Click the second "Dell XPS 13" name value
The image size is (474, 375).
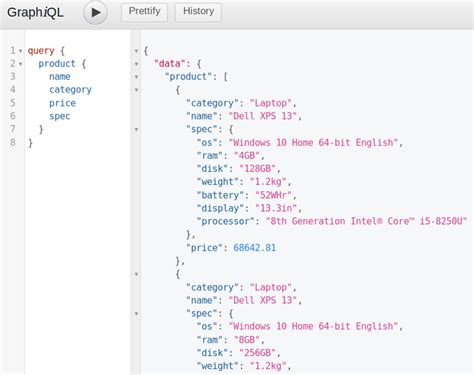pyautogui.click(x=263, y=300)
